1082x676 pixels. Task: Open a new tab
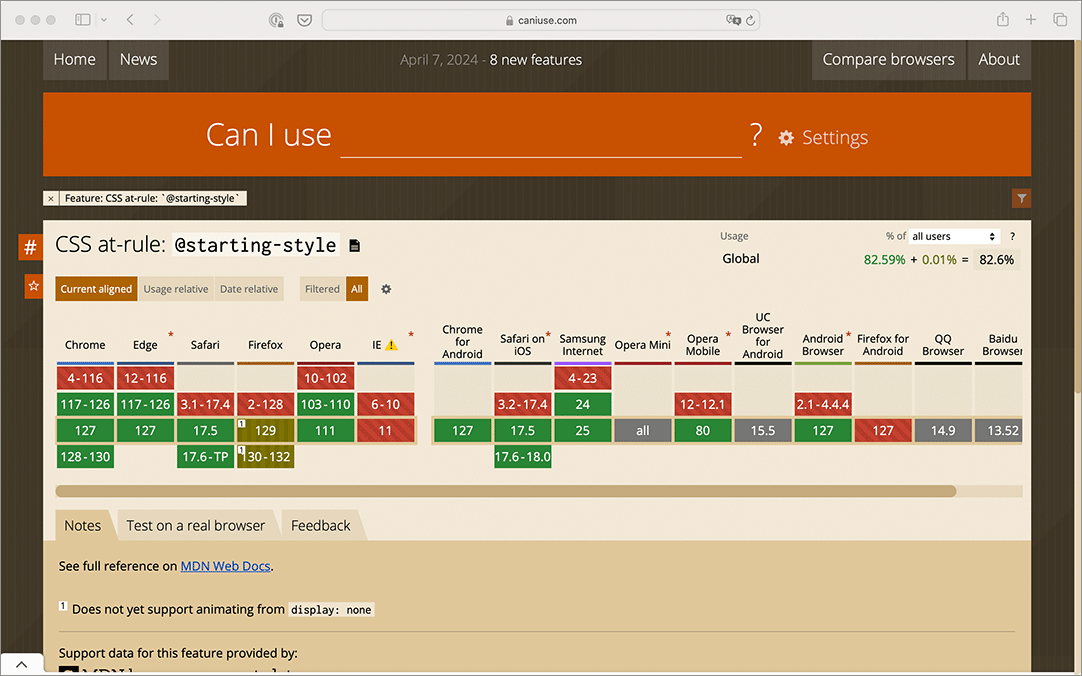[x=1031, y=19]
